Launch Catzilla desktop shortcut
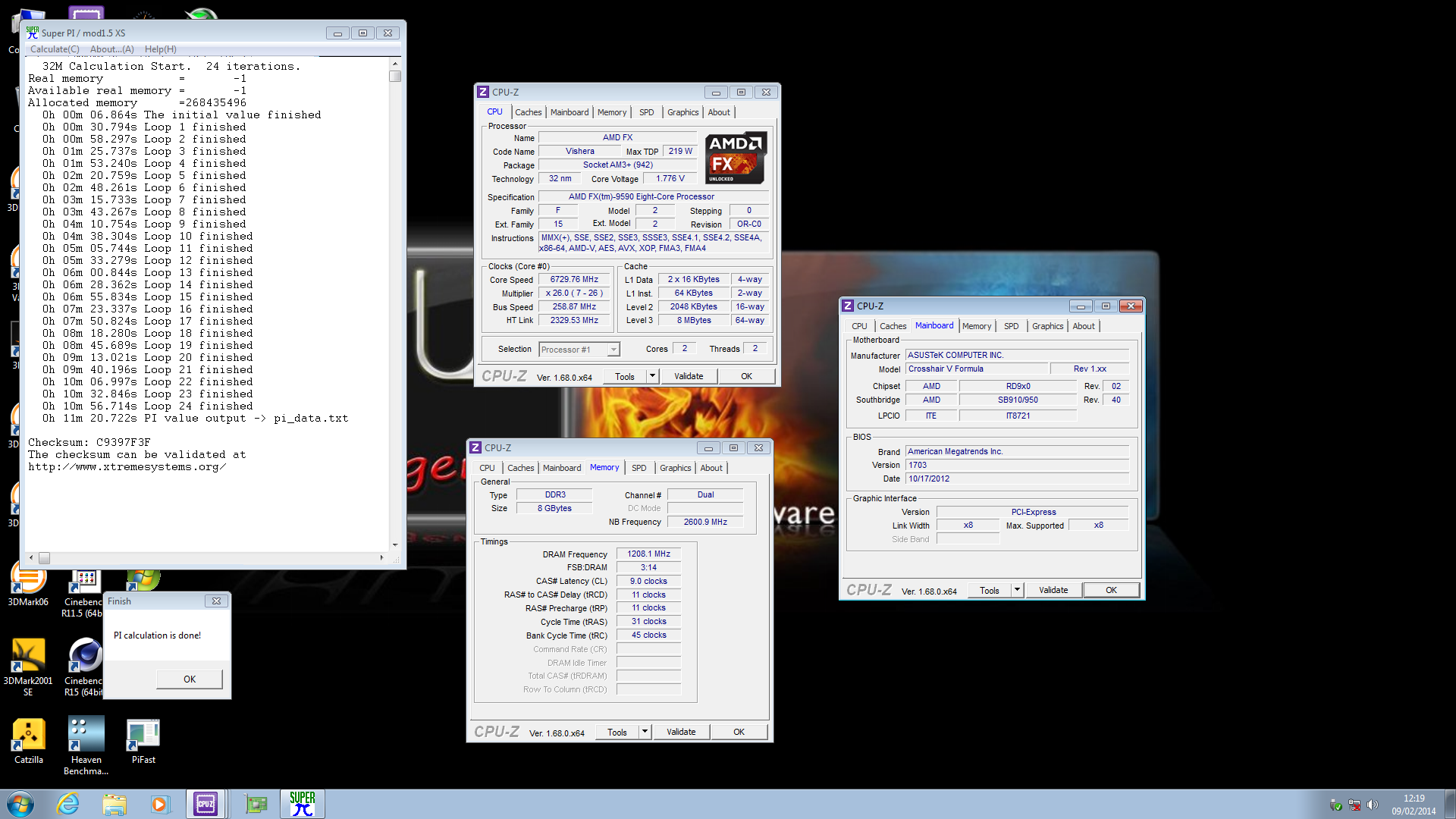The width and height of the screenshot is (1456, 819). click(x=28, y=741)
